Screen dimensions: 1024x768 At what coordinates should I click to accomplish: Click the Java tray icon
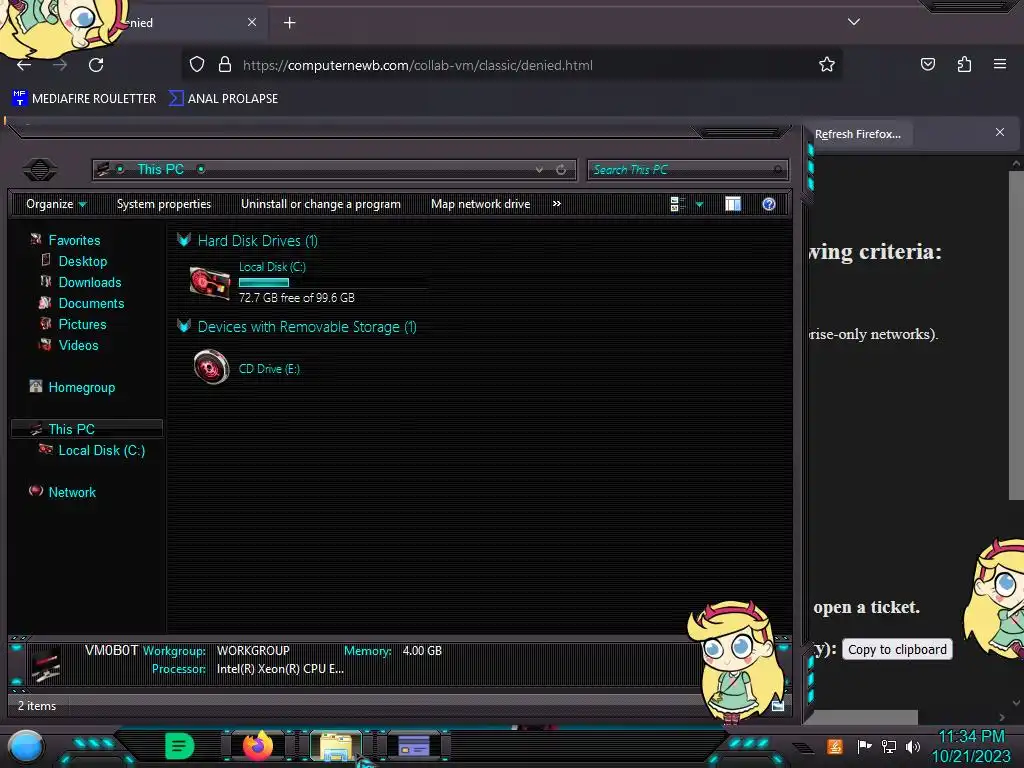coord(834,746)
